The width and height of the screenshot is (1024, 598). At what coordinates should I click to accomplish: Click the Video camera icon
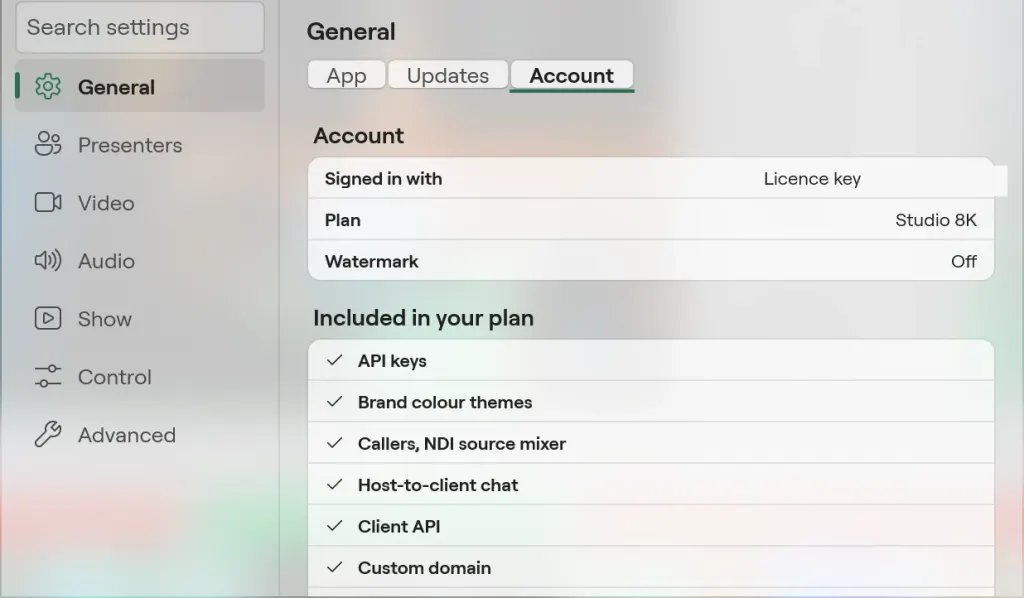[x=48, y=202]
